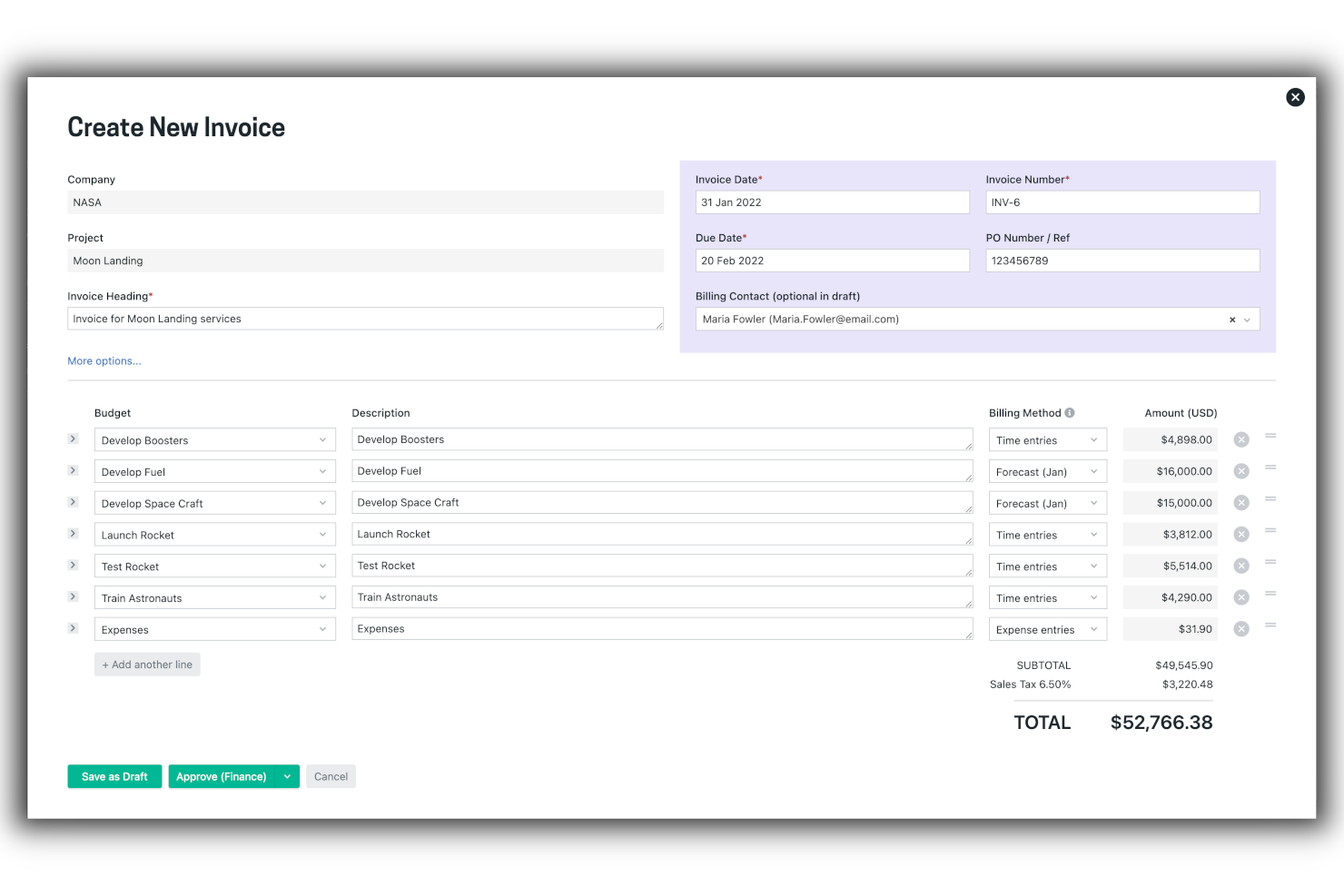This screenshot has width=1344, height=896.
Task: Remove the Expenses line item
Action: [1241, 629]
